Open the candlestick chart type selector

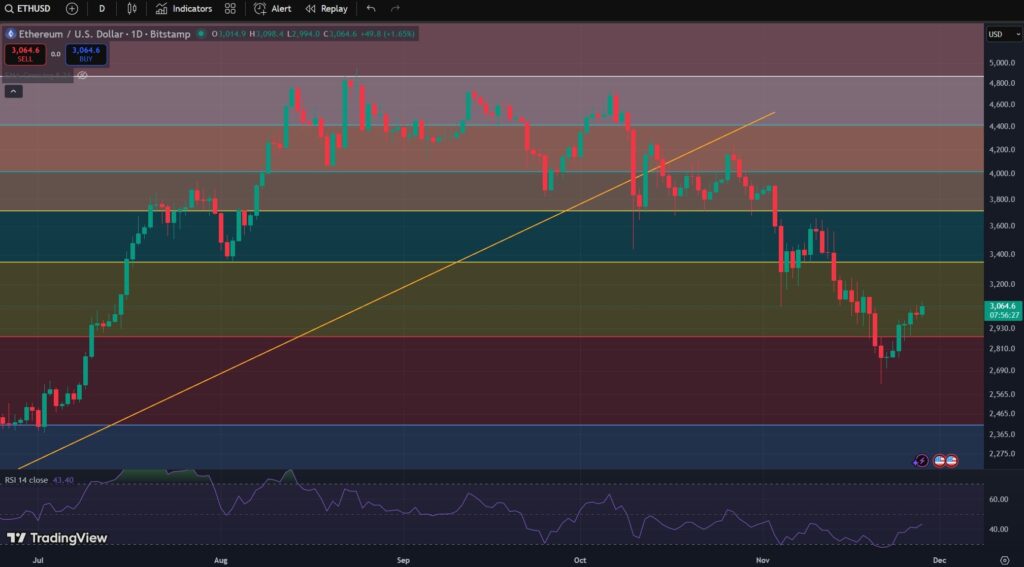tap(132, 9)
